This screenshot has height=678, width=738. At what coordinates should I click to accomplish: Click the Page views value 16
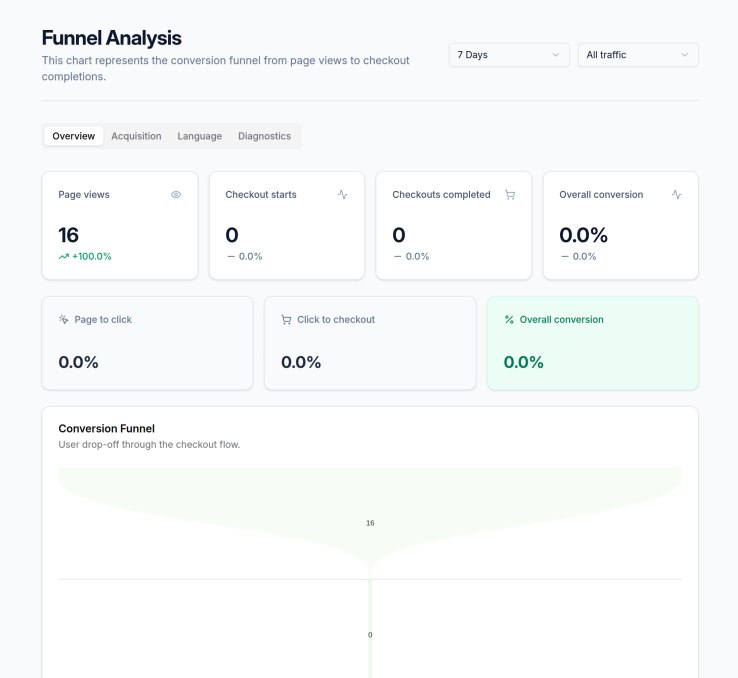[x=69, y=235]
